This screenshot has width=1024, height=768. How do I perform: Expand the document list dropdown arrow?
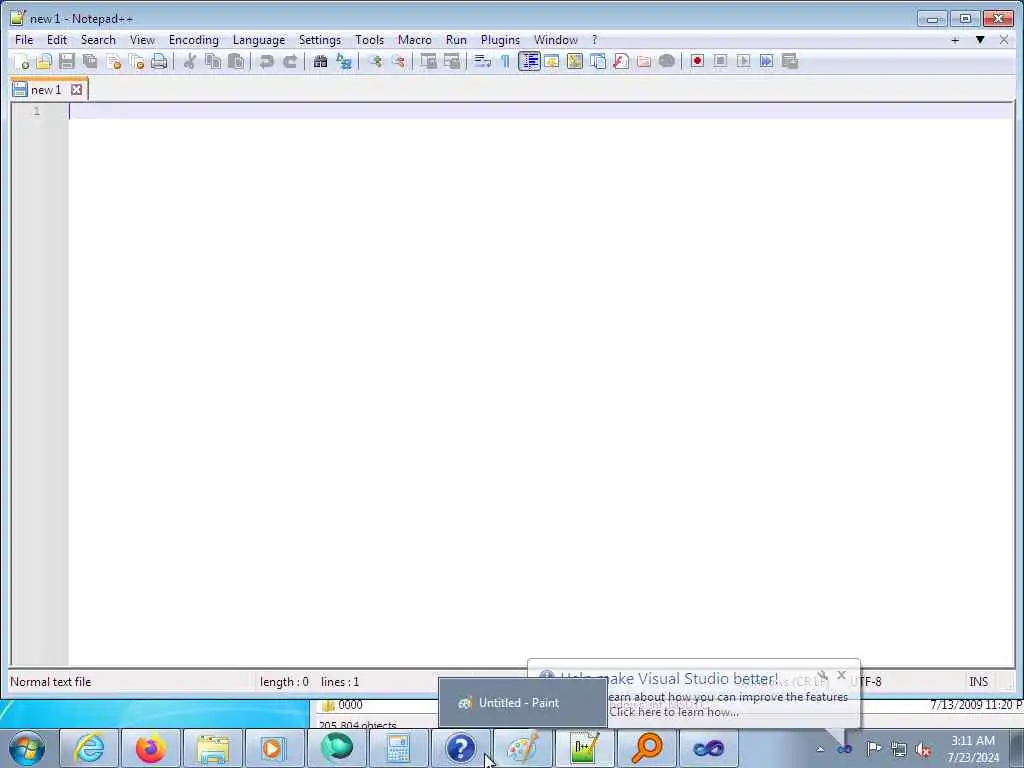[x=980, y=40]
